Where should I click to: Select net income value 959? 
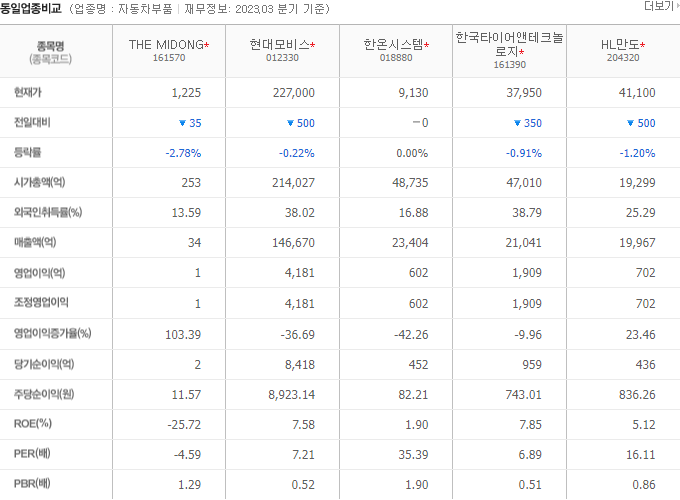pyautogui.click(x=532, y=365)
